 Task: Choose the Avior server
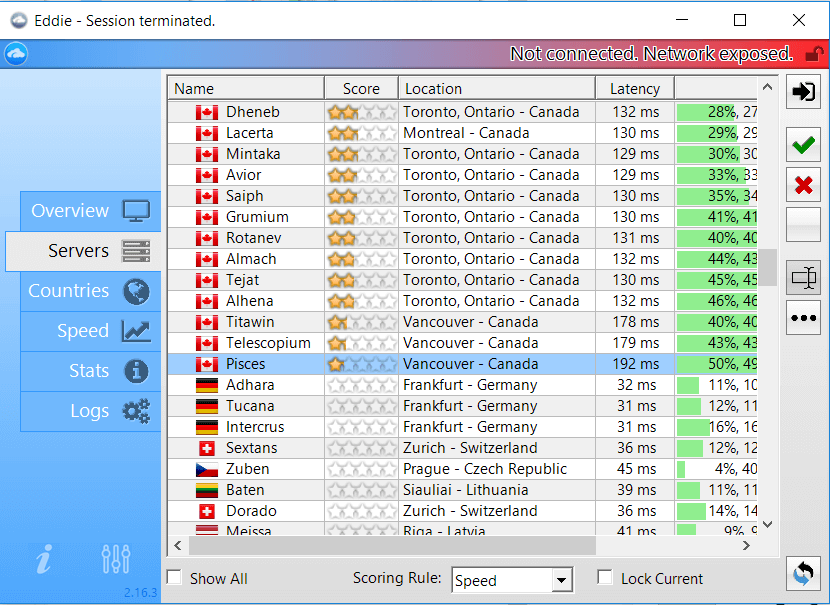pos(463,175)
